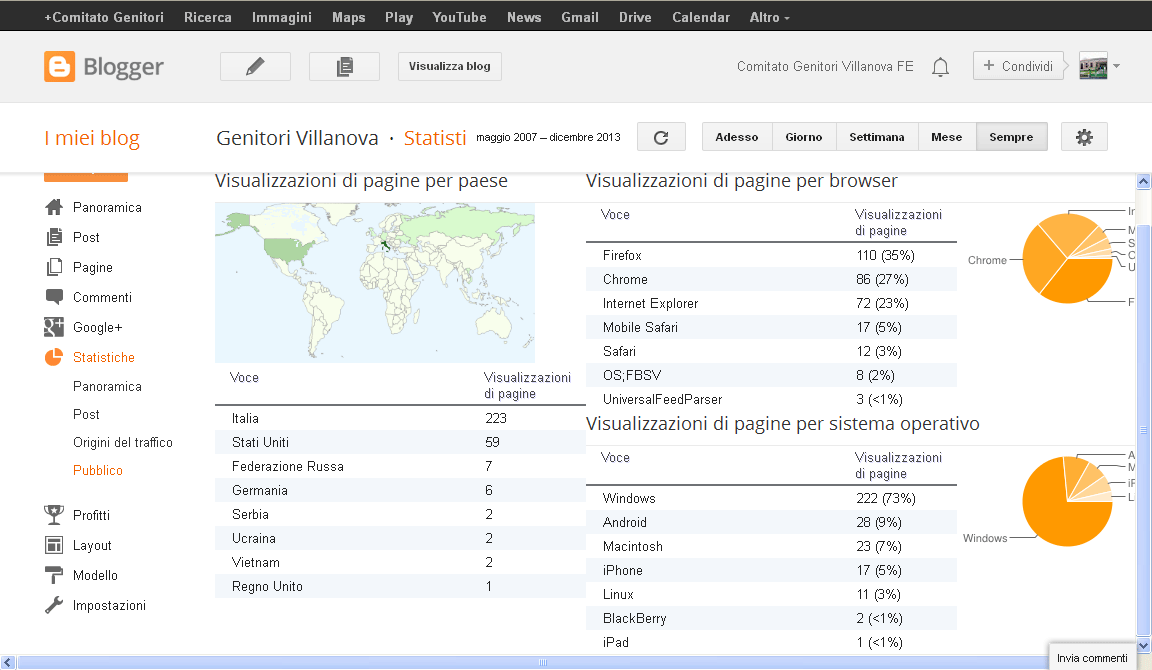1152x670 pixels.
Task: Click Invia commenti feedback button
Action: tap(1092, 658)
